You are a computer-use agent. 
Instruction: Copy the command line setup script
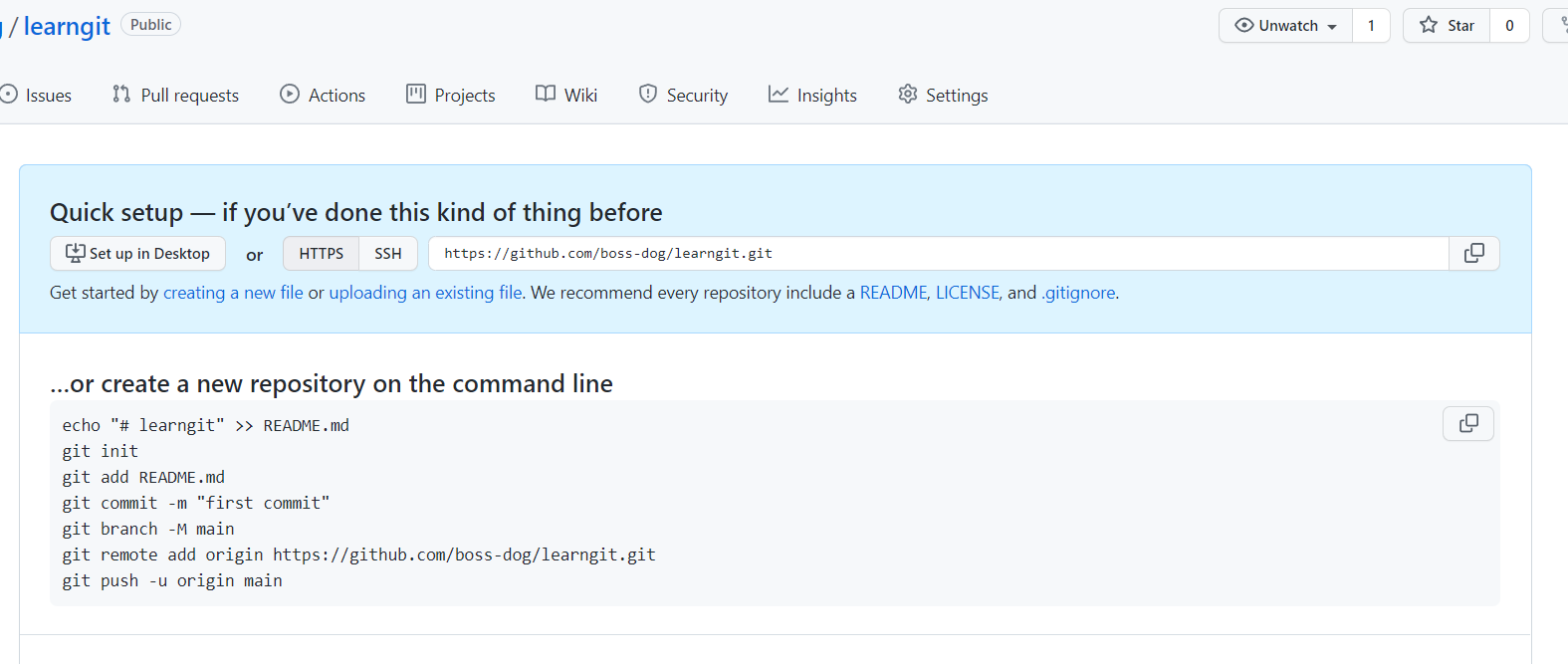point(1468,424)
